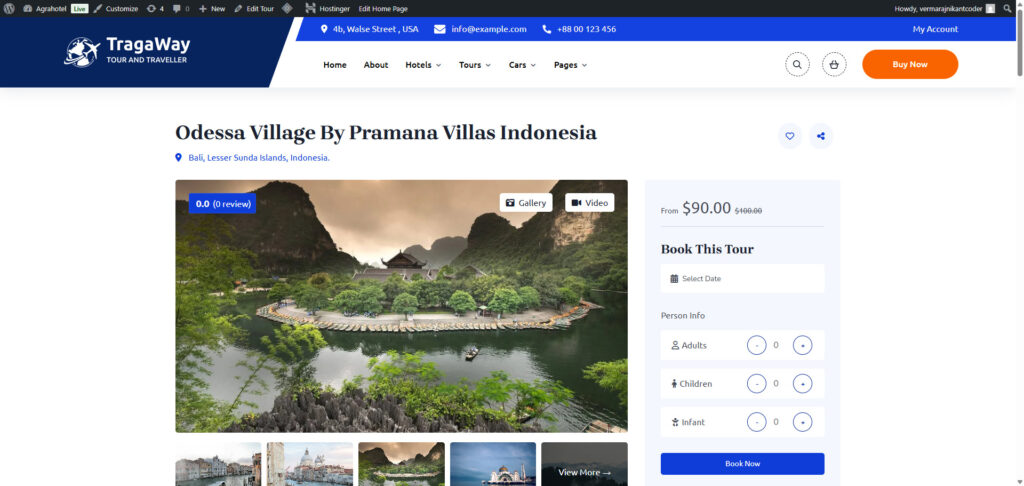This screenshot has height=486, width=1024.
Task: Click the search magnifier icon in header
Action: pos(797,65)
